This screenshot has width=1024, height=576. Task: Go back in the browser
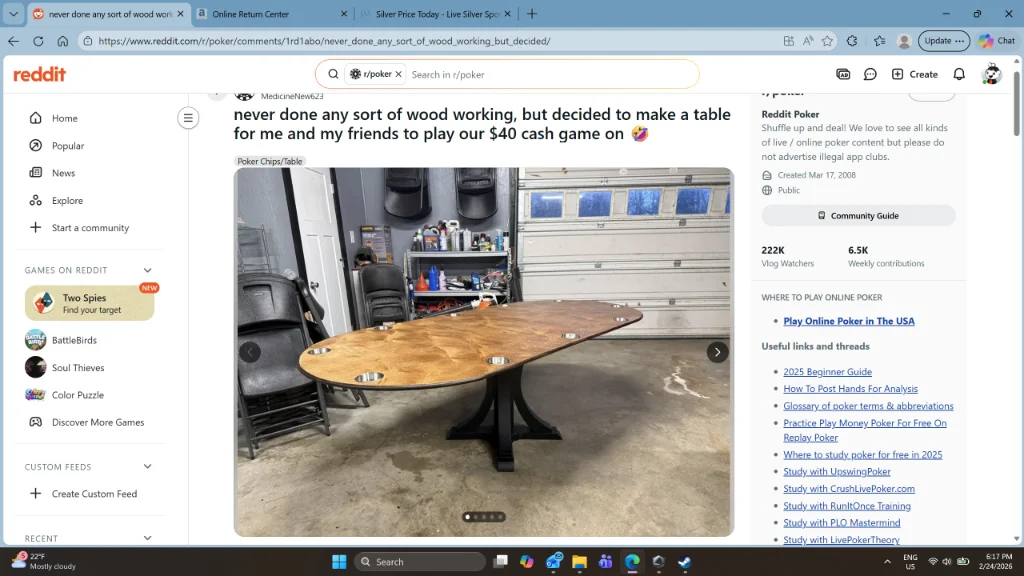click(14, 41)
